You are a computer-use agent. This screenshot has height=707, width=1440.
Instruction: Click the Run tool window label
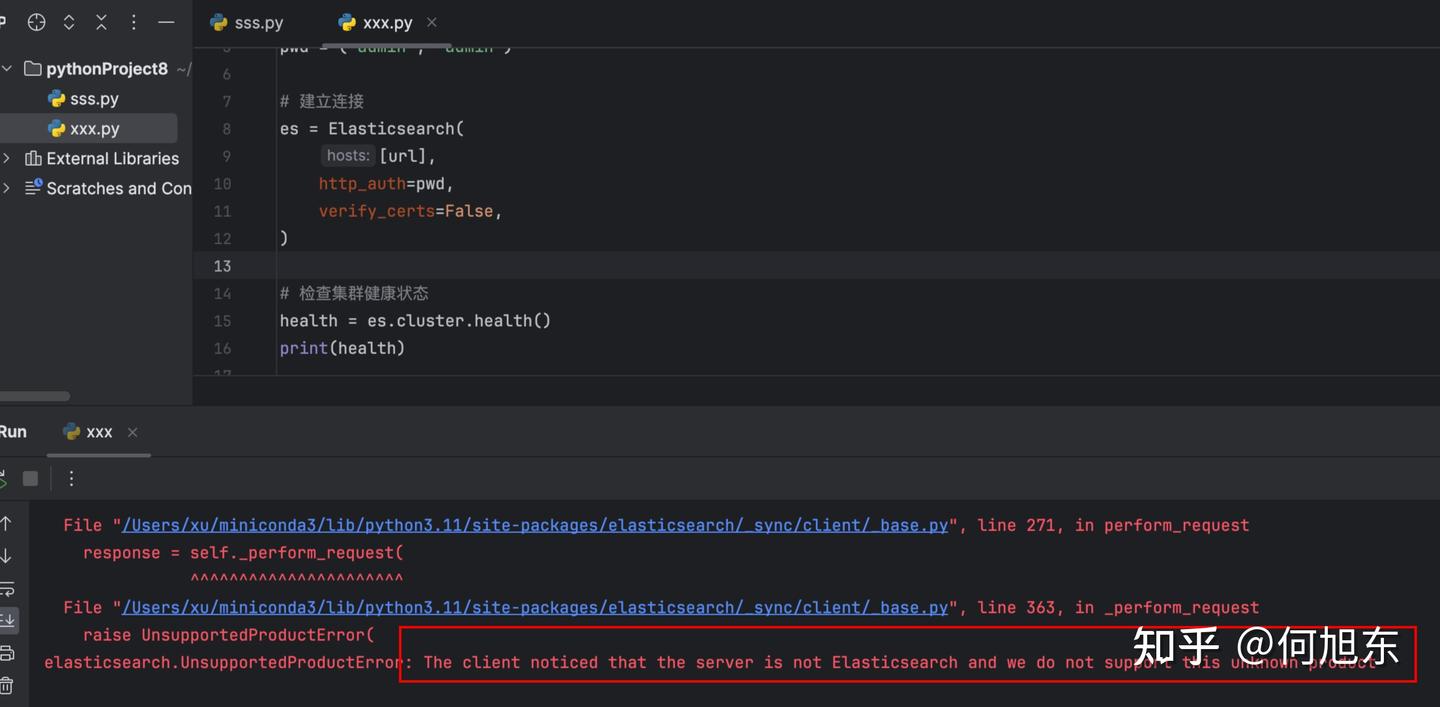pos(13,432)
